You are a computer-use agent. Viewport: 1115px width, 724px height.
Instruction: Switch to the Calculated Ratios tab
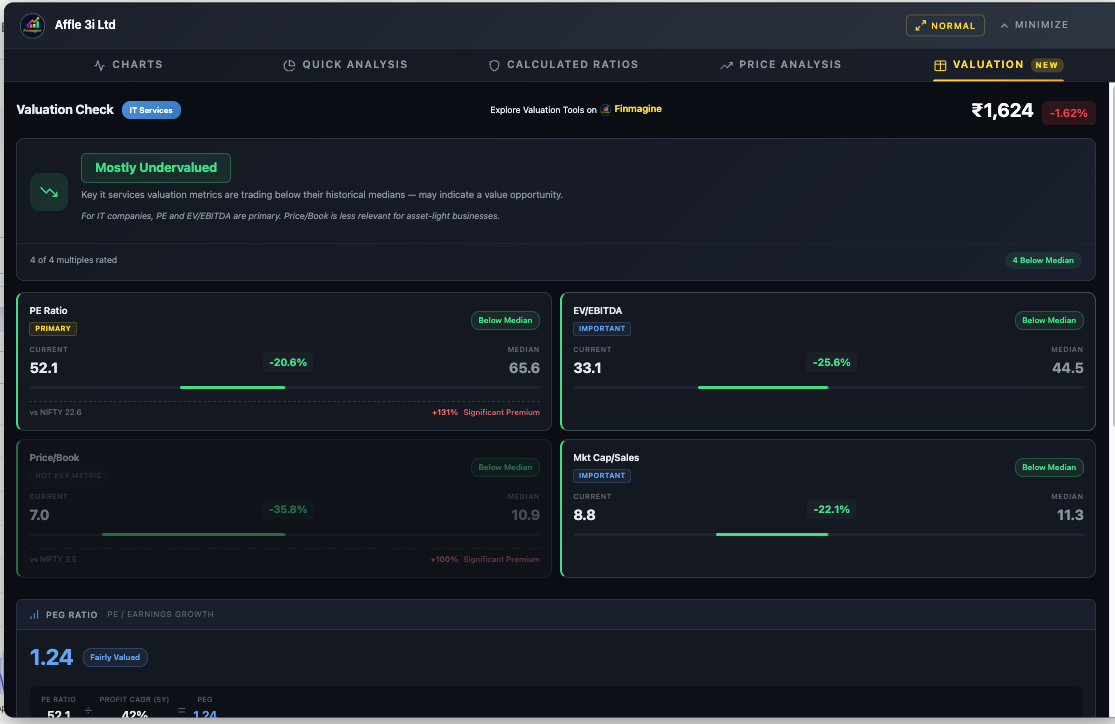click(x=572, y=65)
